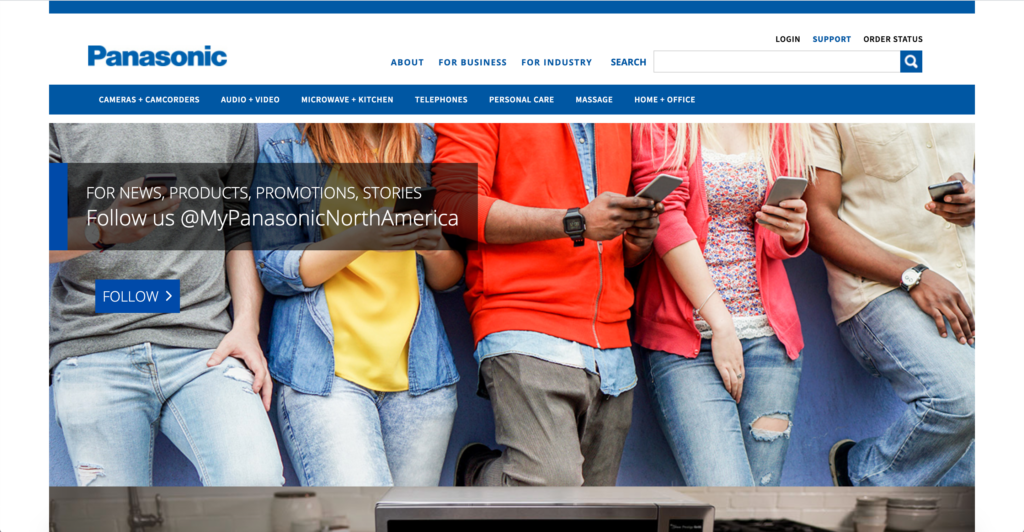Click the Follow button on banner
The image size is (1024, 532).
[x=137, y=296]
